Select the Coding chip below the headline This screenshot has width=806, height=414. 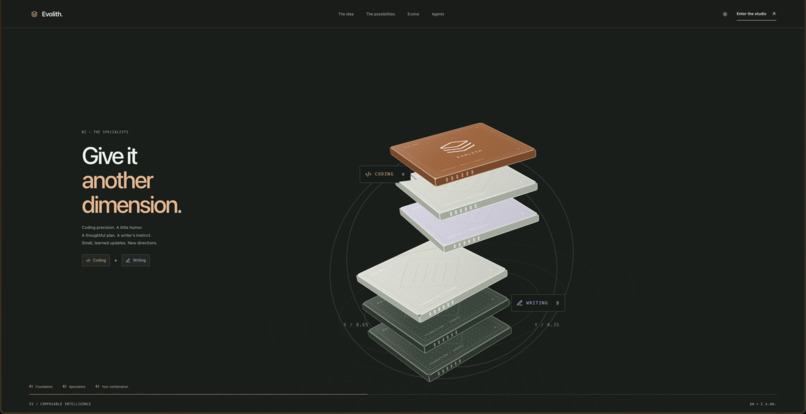point(96,260)
